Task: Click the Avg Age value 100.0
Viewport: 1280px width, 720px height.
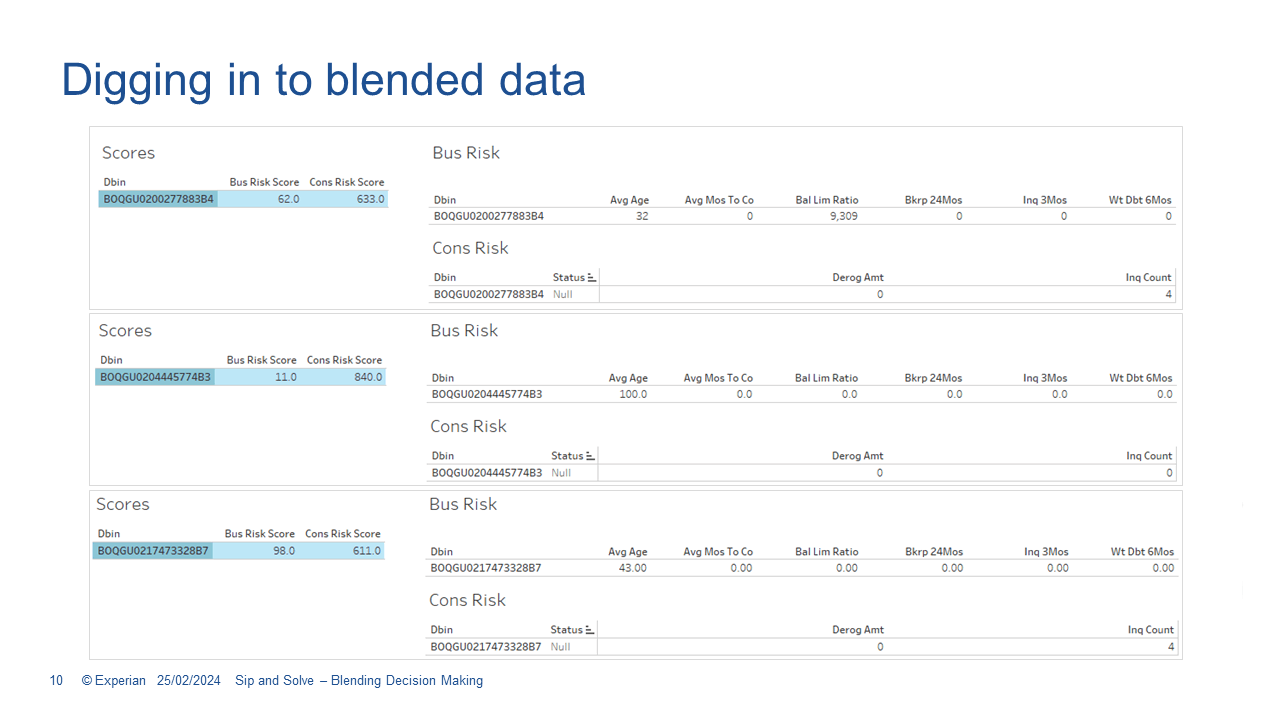Action: (x=633, y=394)
